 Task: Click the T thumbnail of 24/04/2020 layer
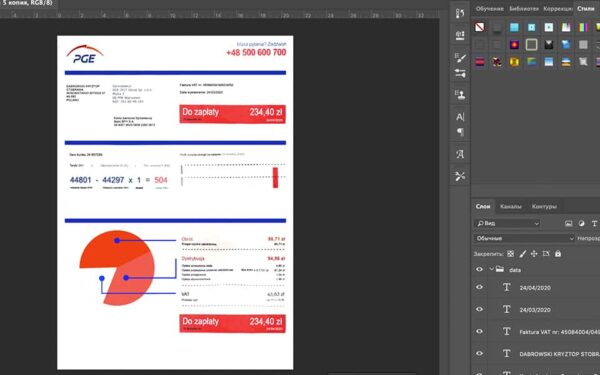pos(507,287)
